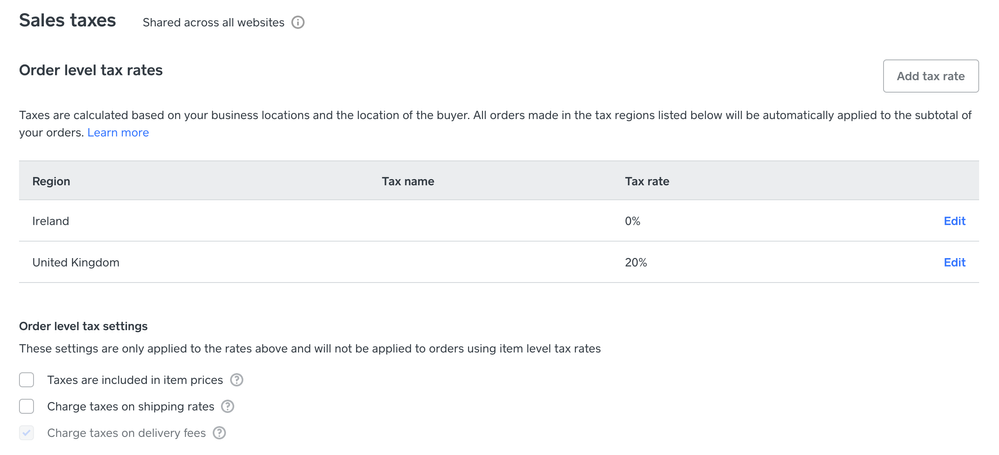The image size is (999, 455).
Task: Toggle the Charge taxes on delivery fees checkbox
Action: tap(27, 433)
